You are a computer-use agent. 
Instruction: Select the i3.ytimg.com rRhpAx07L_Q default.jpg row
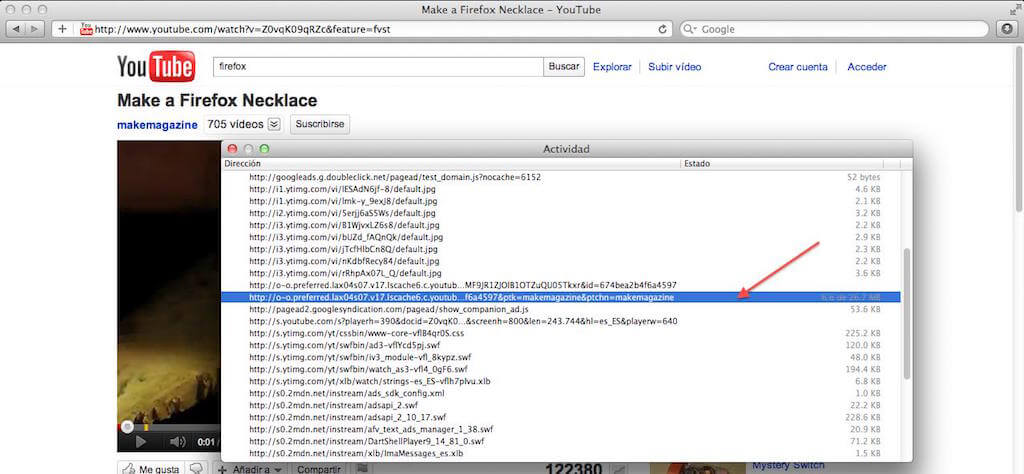point(562,273)
